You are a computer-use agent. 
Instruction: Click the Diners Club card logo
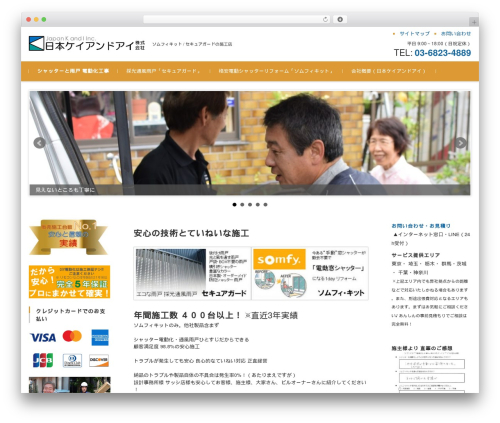pyautogui.click(x=72, y=360)
